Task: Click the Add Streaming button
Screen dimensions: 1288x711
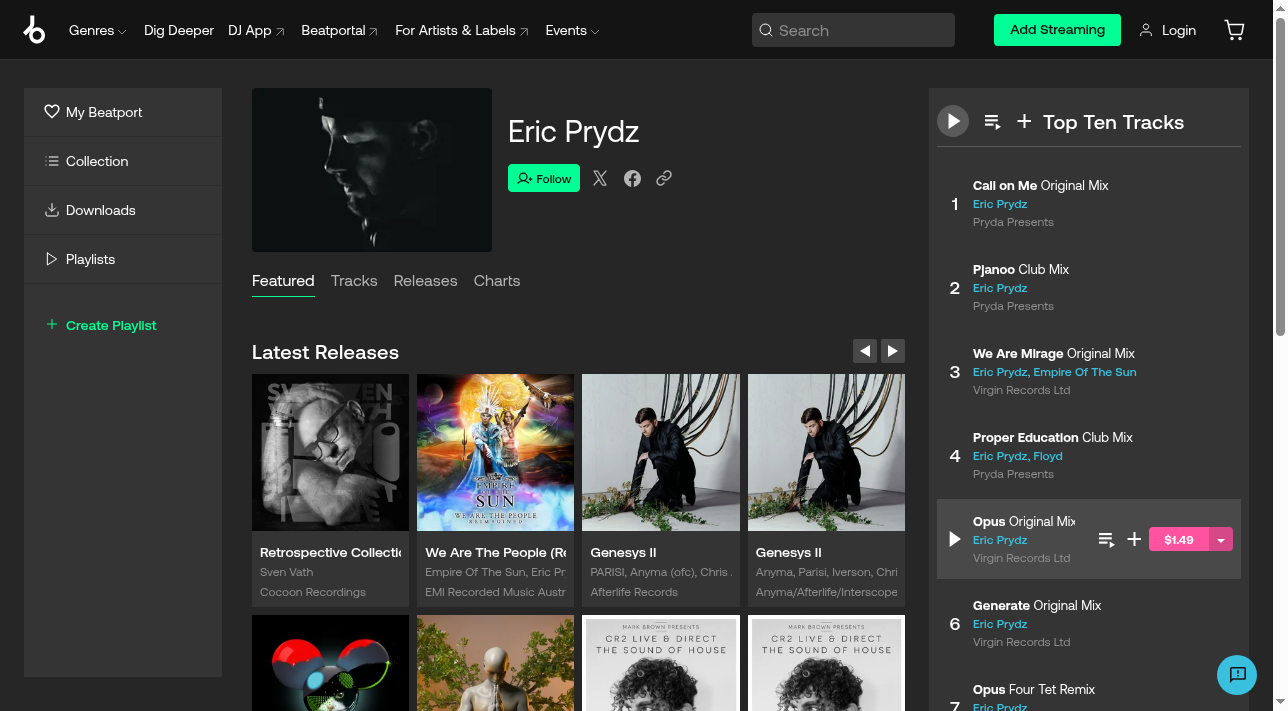Action: [1057, 30]
